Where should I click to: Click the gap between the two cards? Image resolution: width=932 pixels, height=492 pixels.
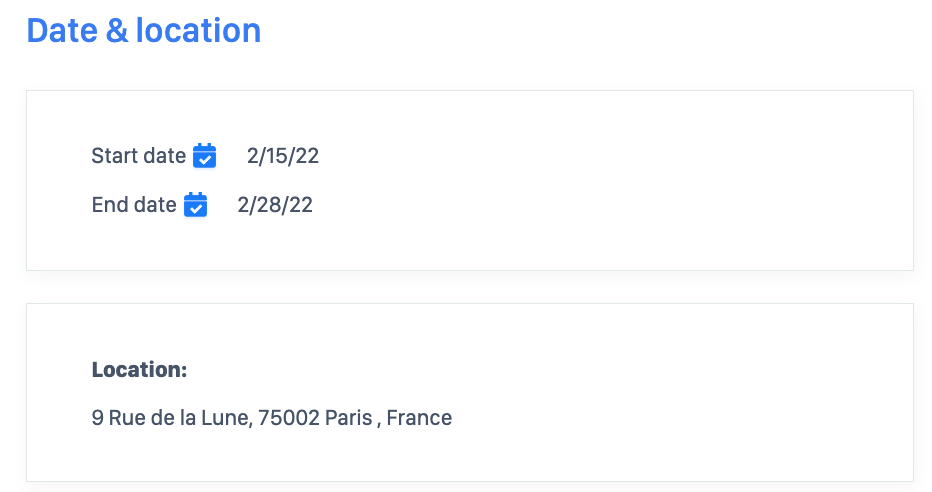click(x=470, y=287)
